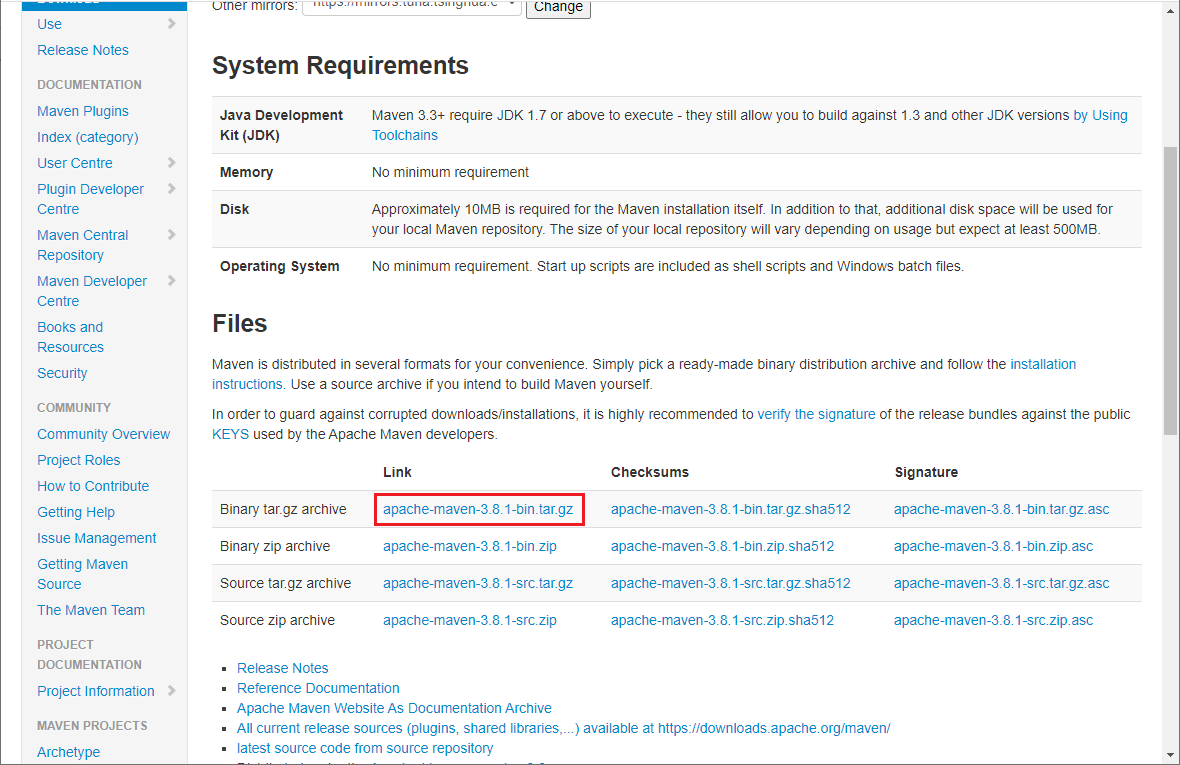This screenshot has width=1180, height=765.
Task: Click the 'Binary tar.gz archive' row label
Action: coord(283,509)
